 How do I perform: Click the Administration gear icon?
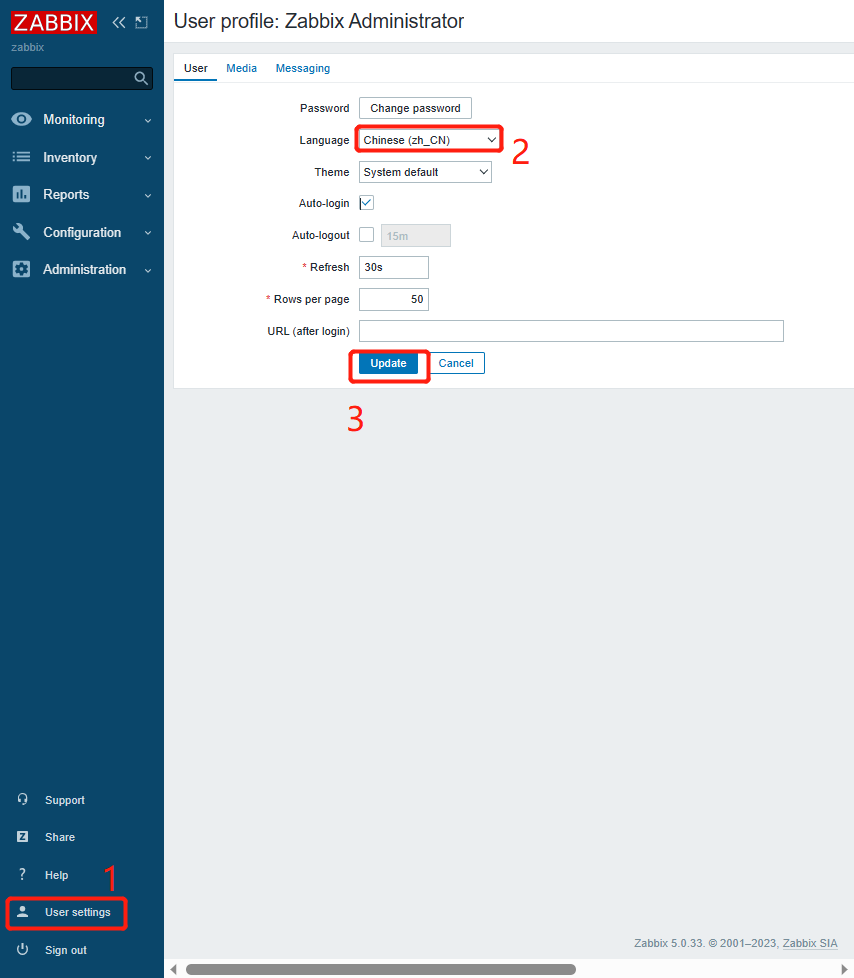click(x=21, y=269)
